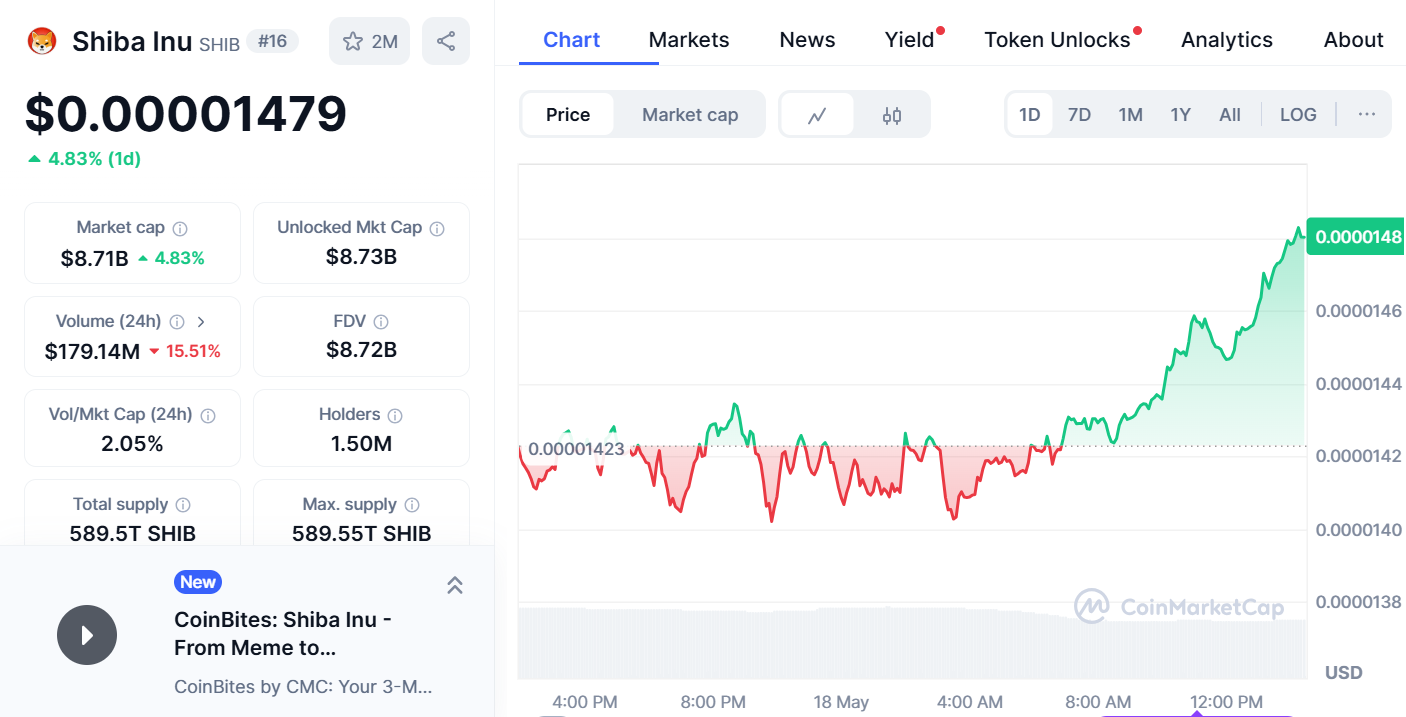Show Max. supply info icon

point(412,505)
